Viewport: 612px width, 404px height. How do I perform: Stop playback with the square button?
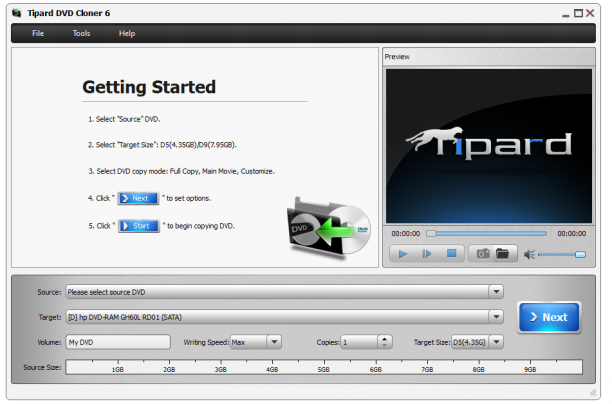pos(452,254)
